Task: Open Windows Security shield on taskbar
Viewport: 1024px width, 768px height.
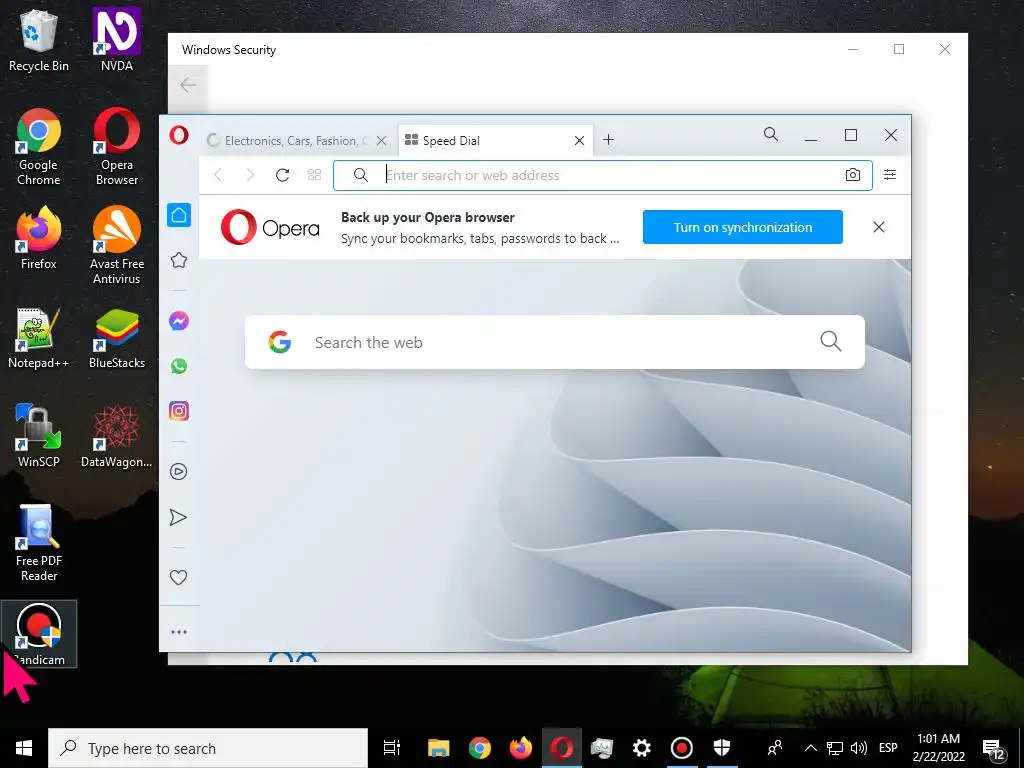Action: (722, 748)
